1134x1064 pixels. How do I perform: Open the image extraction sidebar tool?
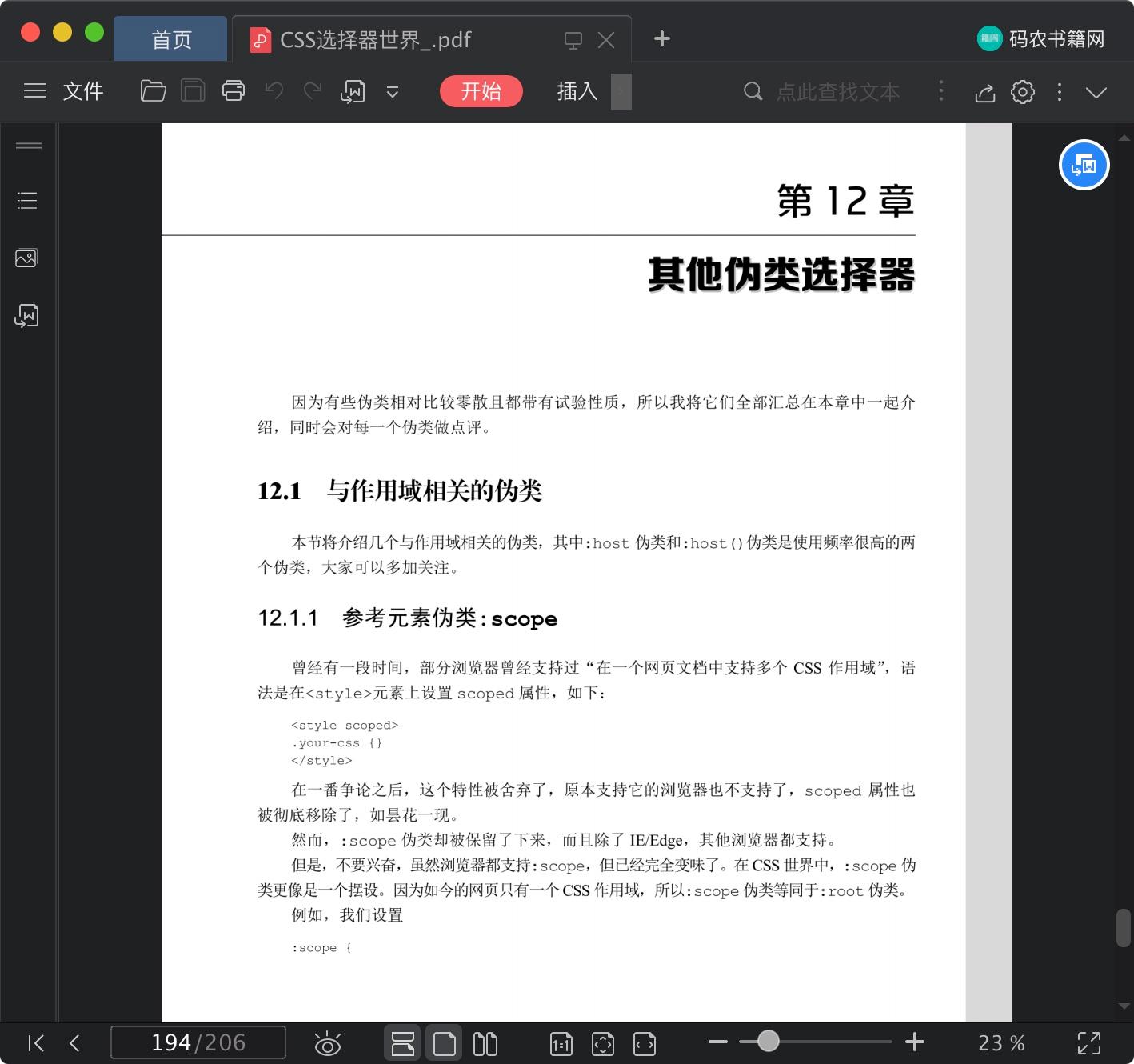click(26, 258)
